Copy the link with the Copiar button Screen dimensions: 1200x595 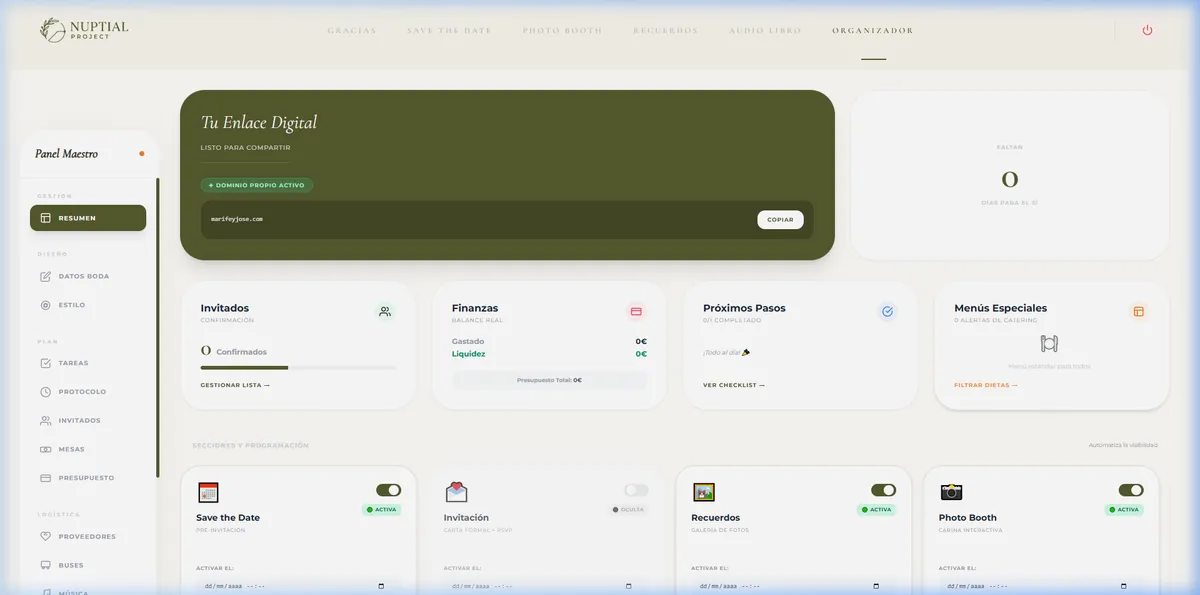click(x=780, y=220)
